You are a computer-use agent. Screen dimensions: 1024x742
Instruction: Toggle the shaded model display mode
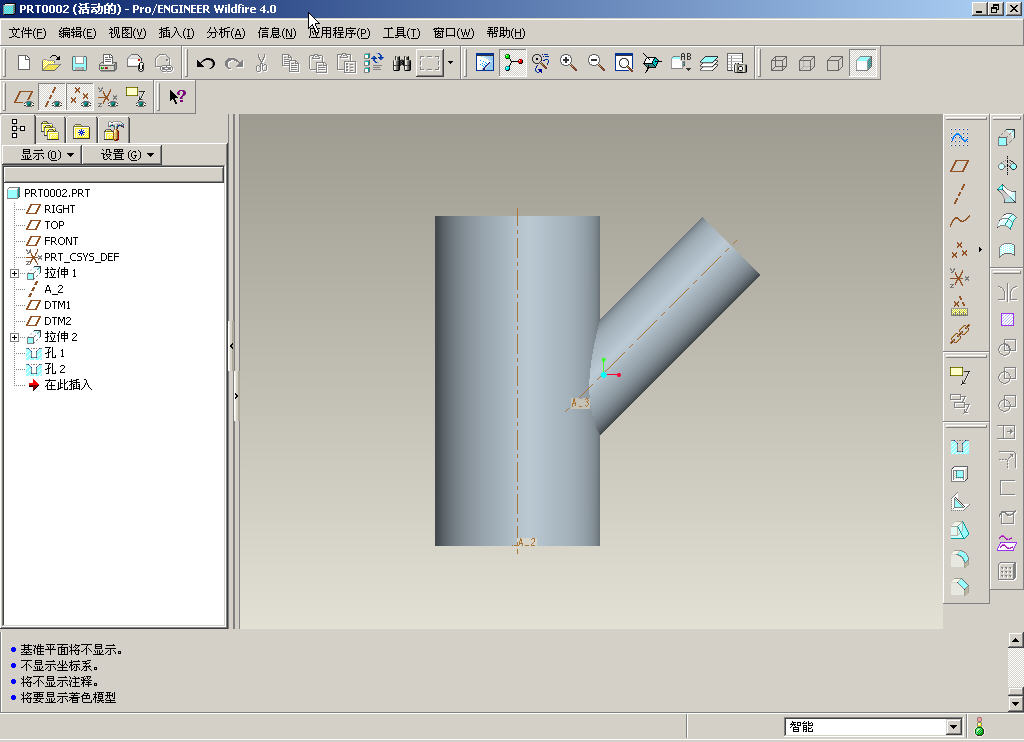click(x=863, y=64)
